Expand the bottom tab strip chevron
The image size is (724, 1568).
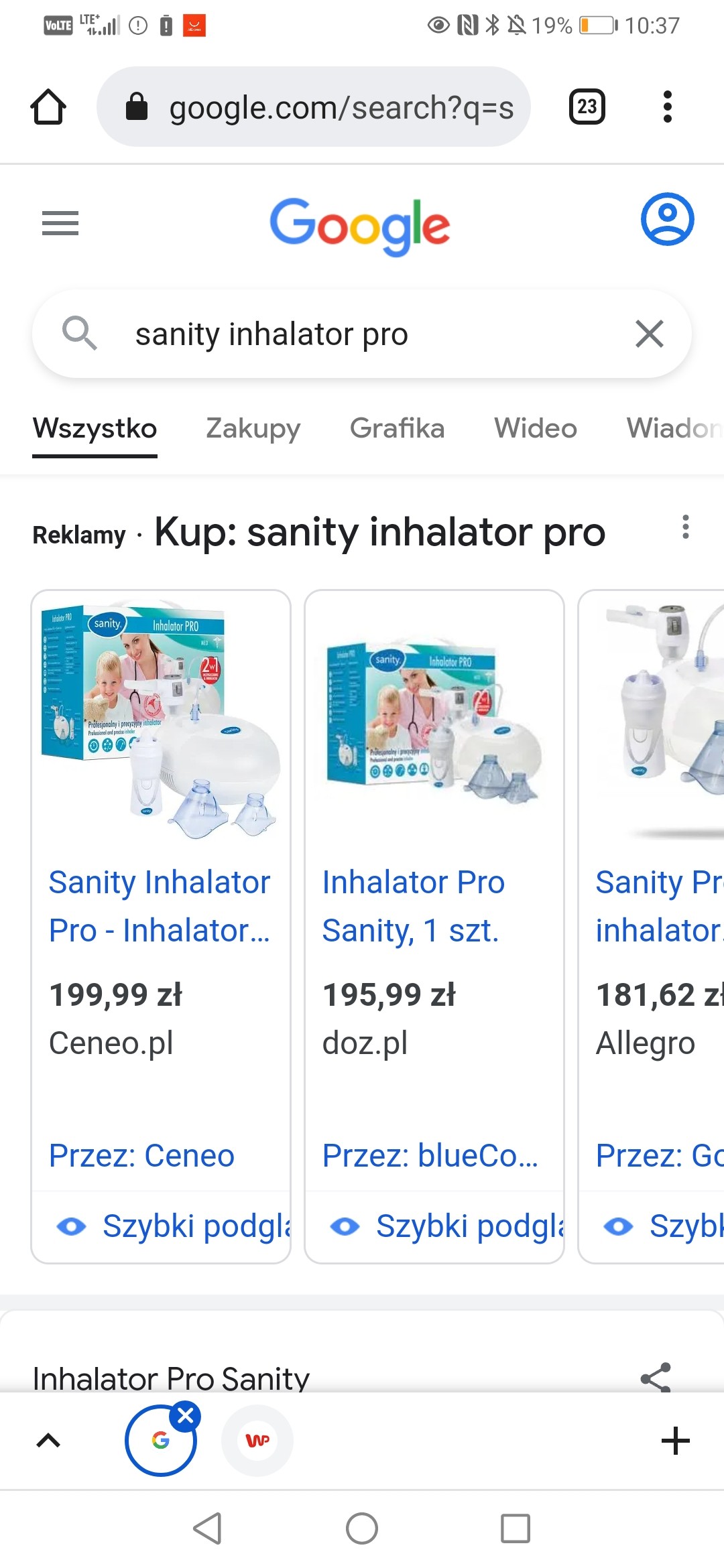(48, 1441)
